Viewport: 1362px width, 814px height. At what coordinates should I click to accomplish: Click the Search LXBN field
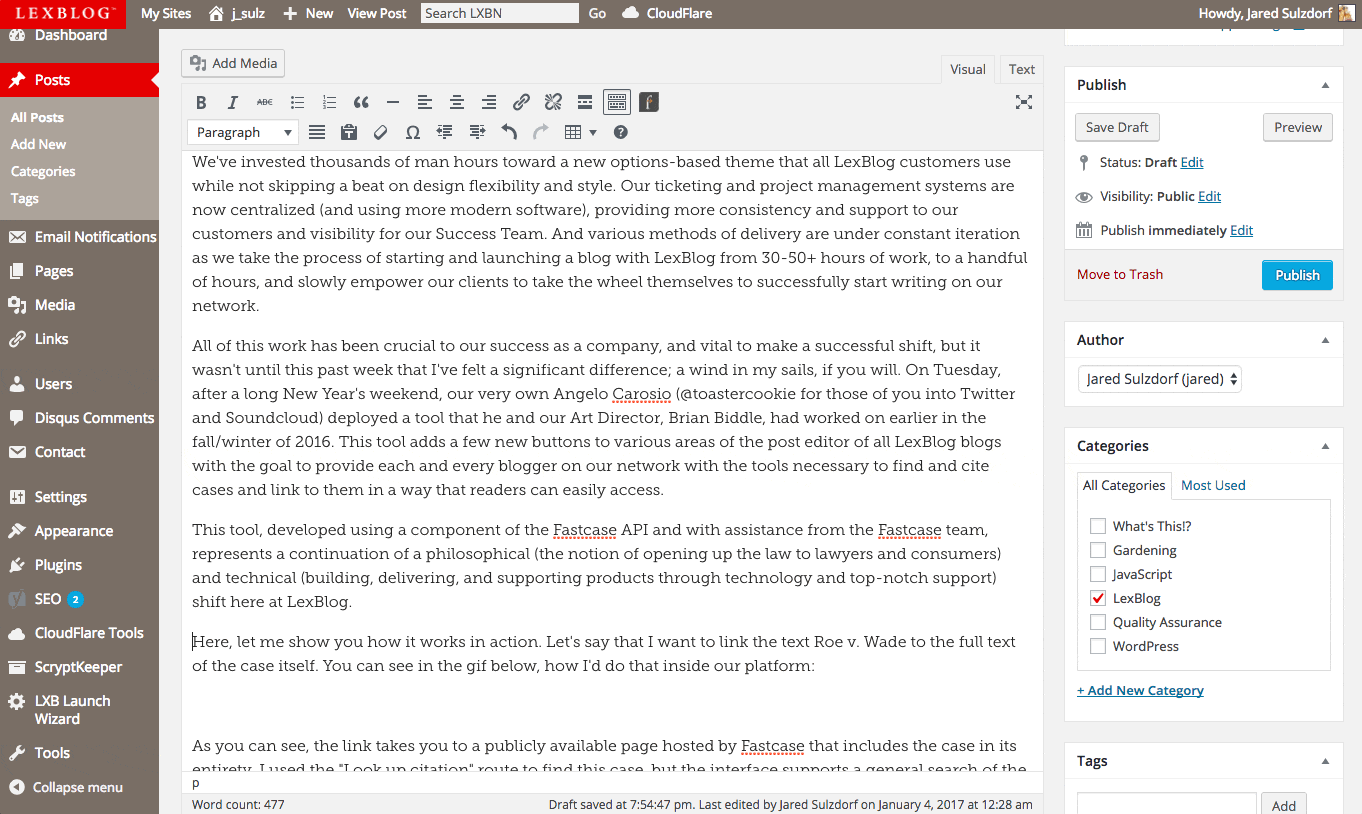click(x=500, y=13)
